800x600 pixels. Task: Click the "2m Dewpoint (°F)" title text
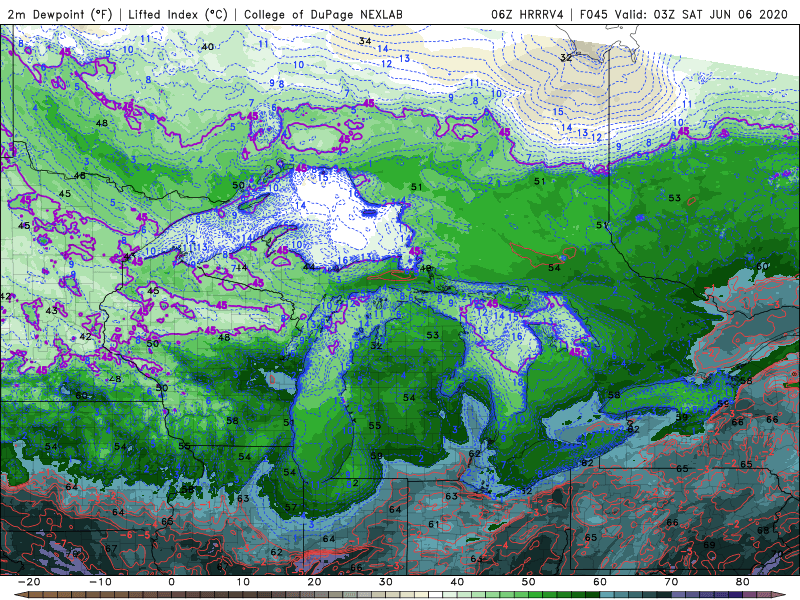(x=60, y=15)
